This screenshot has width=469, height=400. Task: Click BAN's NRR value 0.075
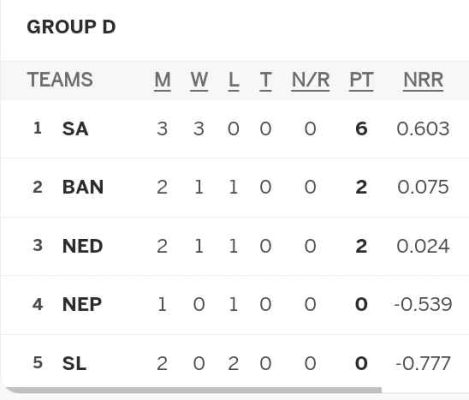(x=423, y=187)
